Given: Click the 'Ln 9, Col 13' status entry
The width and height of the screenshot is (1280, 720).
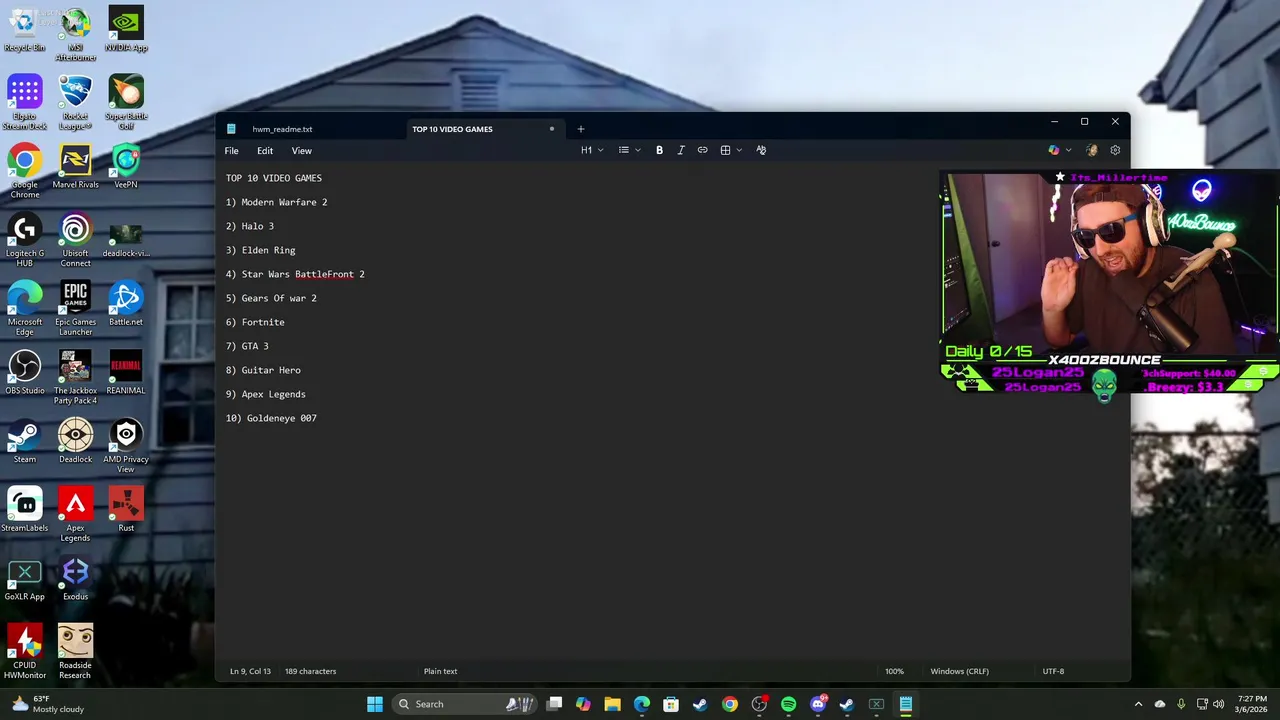Looking at the screenshot, I should (250, 671).
